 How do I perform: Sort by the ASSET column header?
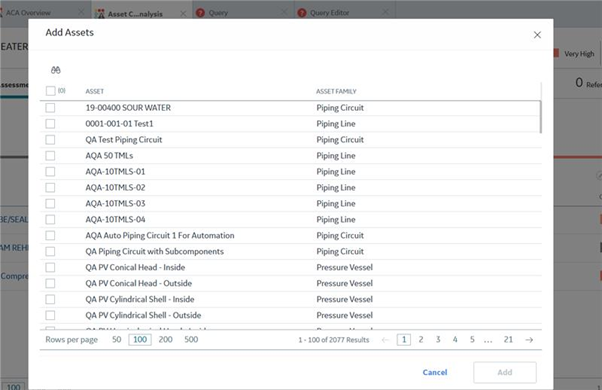pos(94,91)
